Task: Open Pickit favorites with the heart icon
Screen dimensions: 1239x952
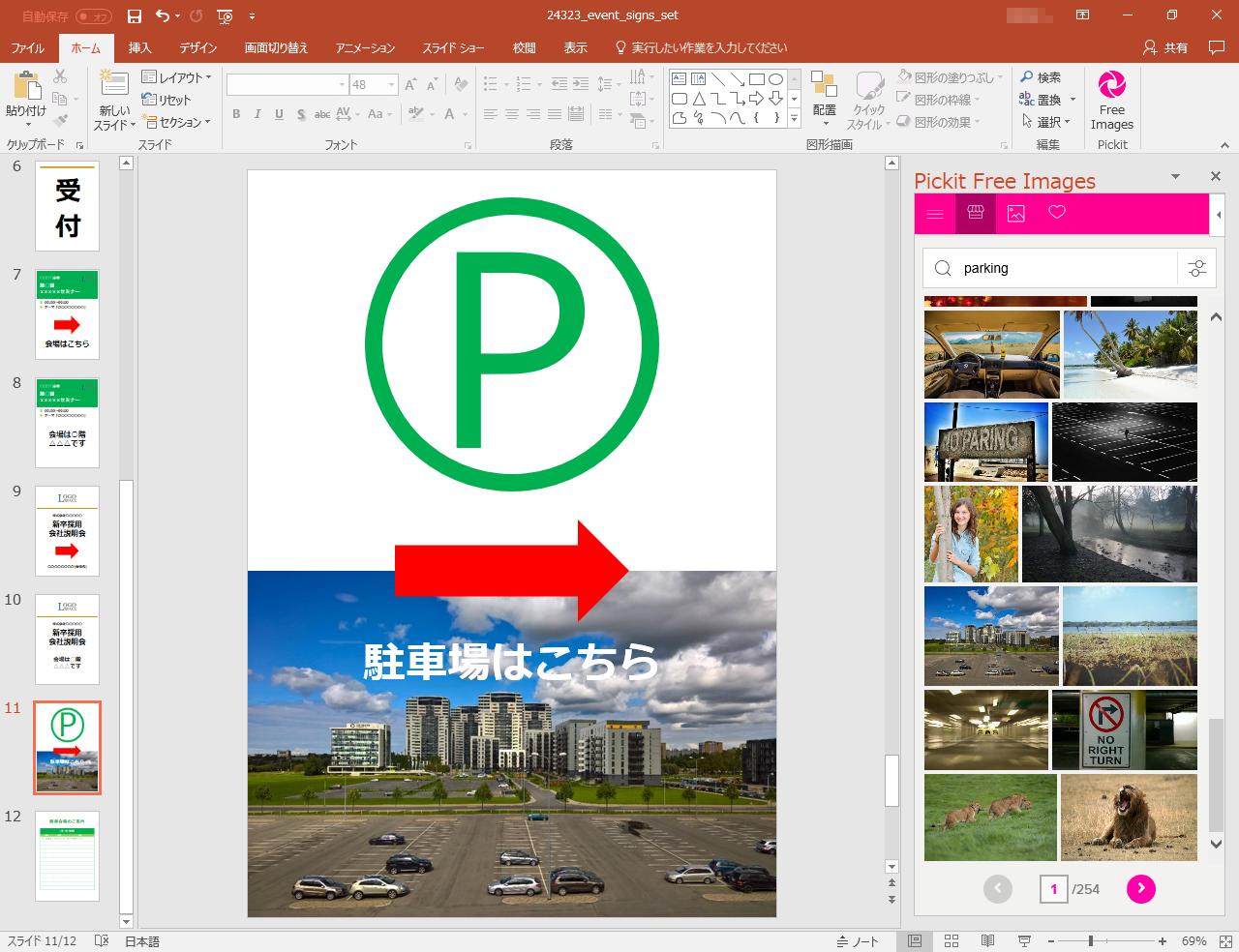Action: [1056, 213]
